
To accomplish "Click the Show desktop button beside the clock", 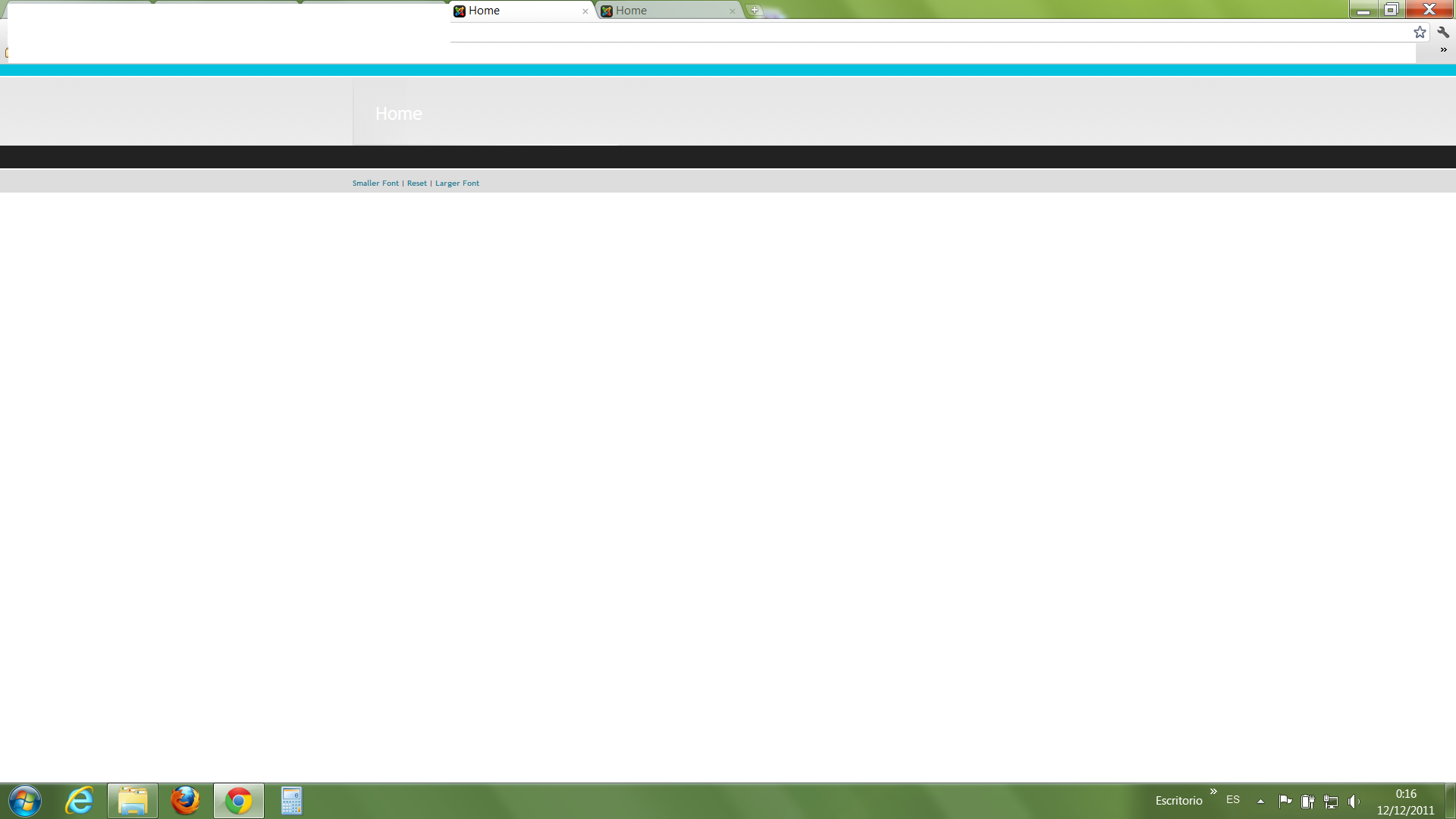I will pos(1450,801).
